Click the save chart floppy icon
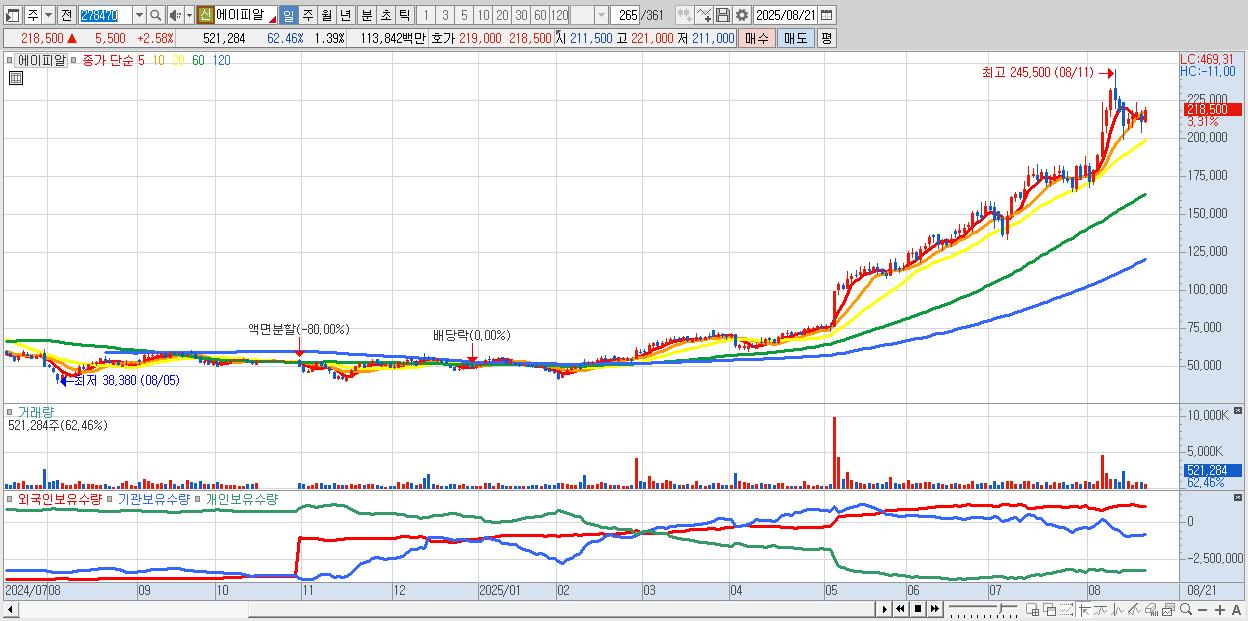1248x621 pixels. [722, 15]
